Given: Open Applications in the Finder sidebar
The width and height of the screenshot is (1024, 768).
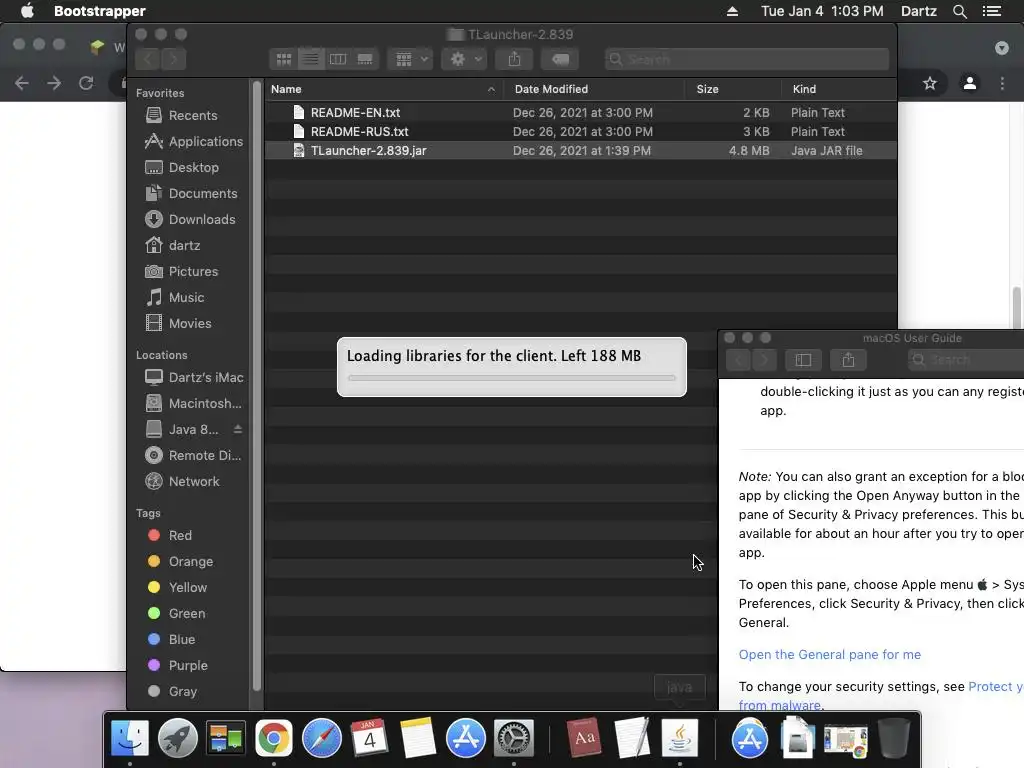Looking at the screenshot, I should point(193,141).
